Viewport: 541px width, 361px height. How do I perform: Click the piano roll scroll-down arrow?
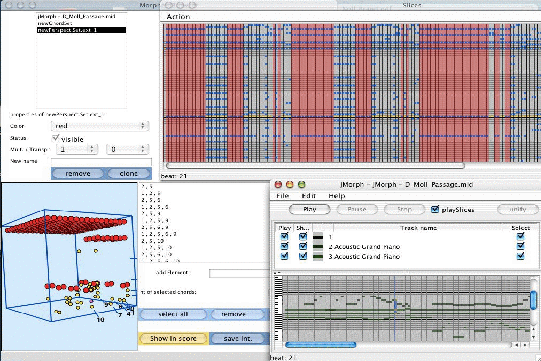coord(534,337)
